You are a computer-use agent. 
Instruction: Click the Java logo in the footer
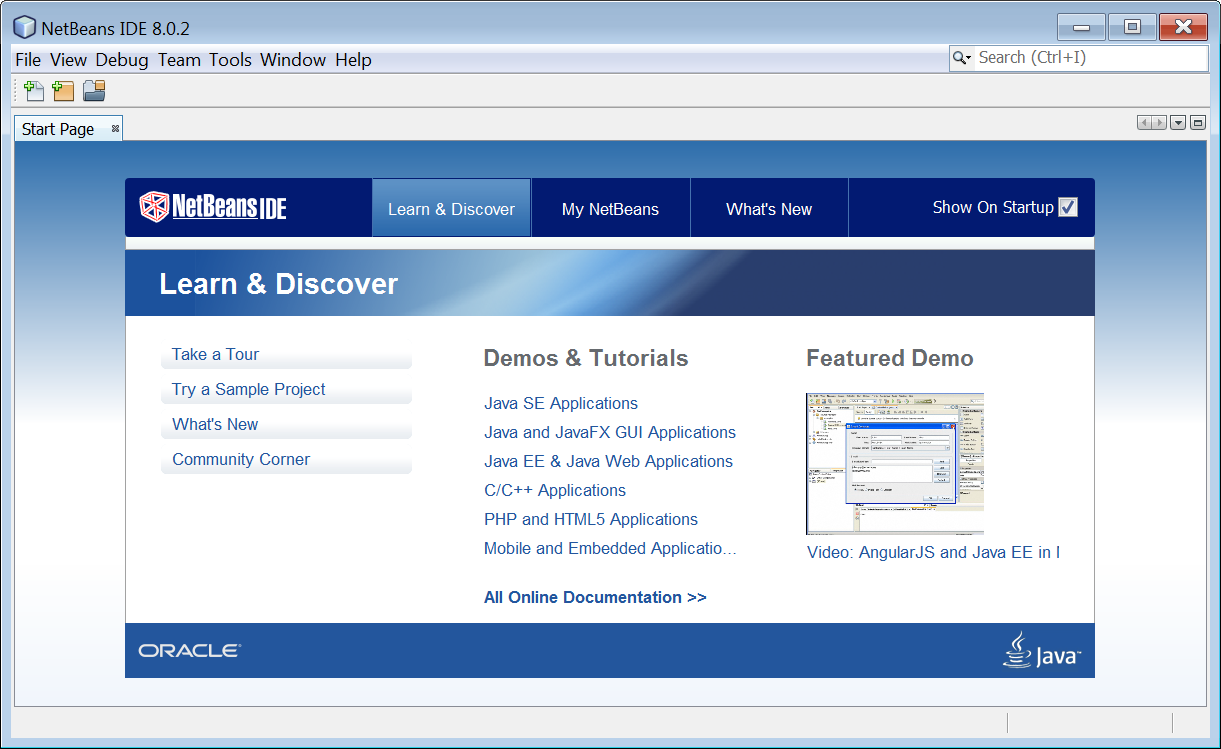coord(1042,650)
